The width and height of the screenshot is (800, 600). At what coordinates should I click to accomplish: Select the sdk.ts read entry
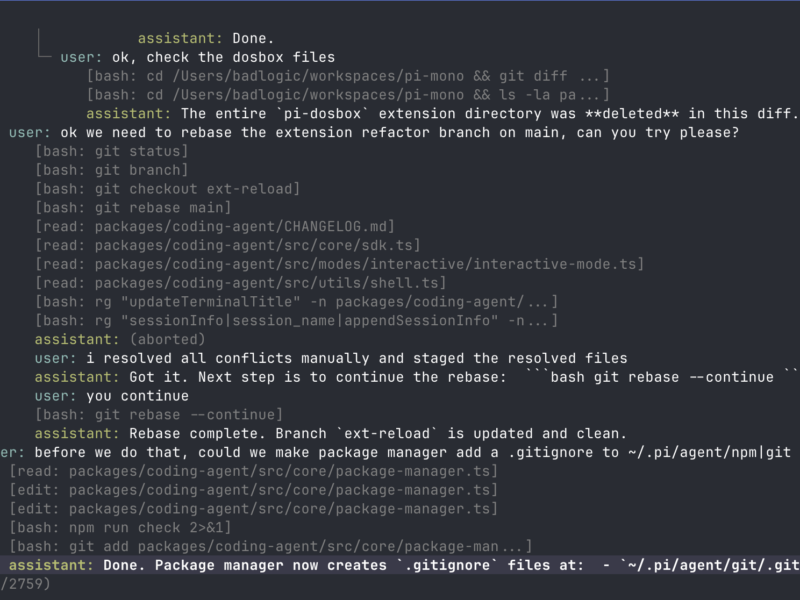[227, 245]
